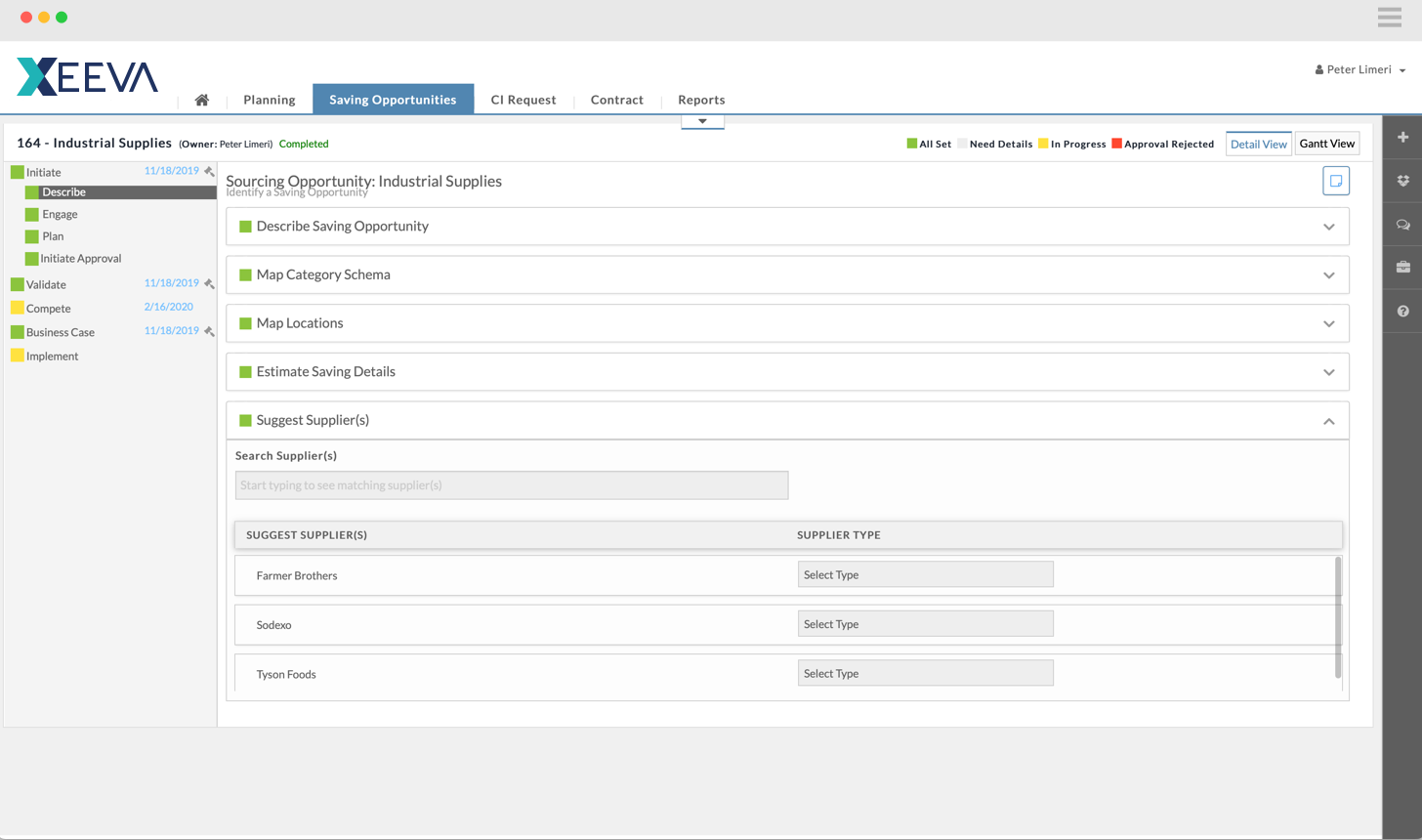Click the SUGGEST SUPPLIER(S) column header

pyautogui.click(x=307, y=535)
